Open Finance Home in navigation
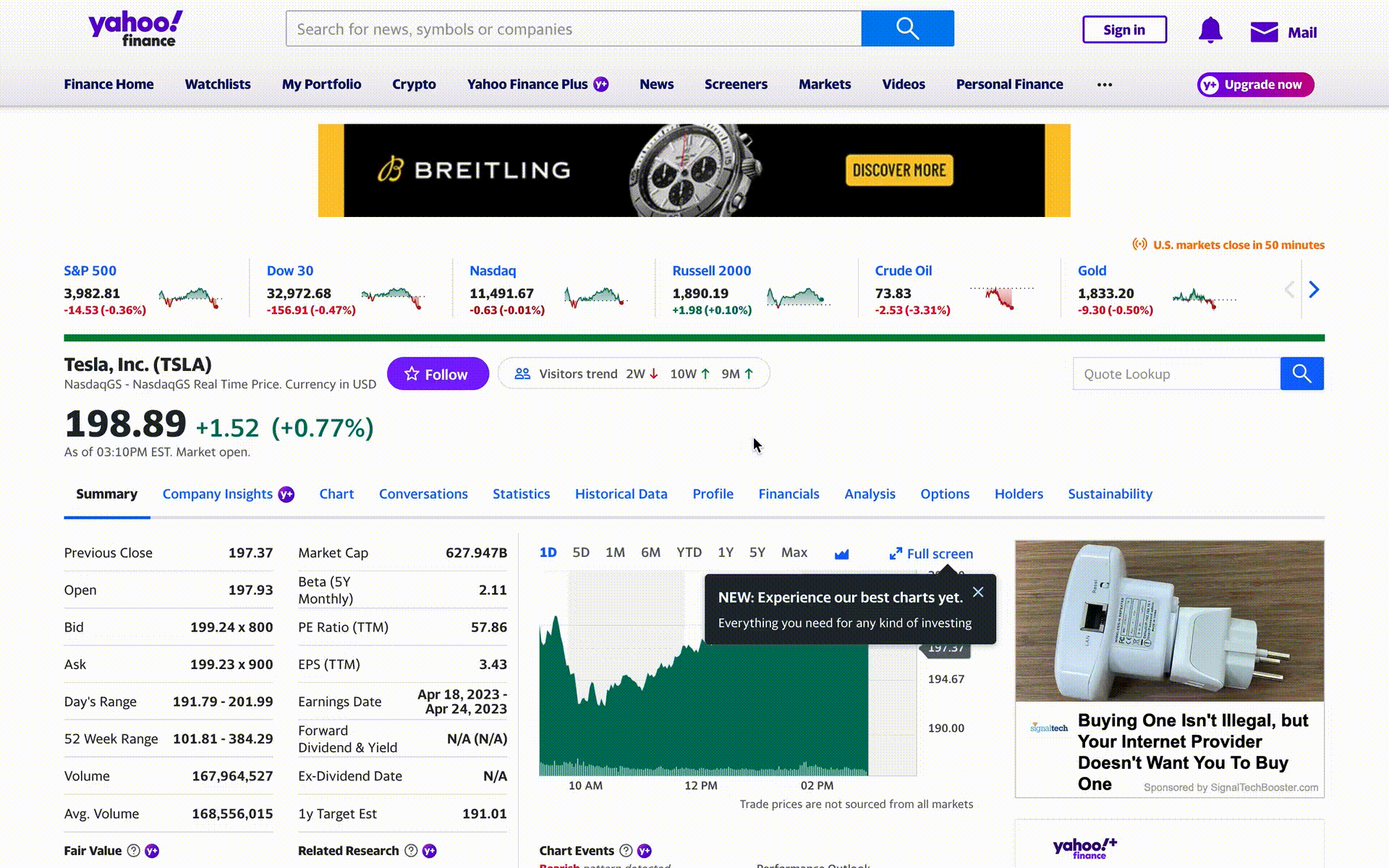Image resolution: width=1389 pixels, height=868 pixels. (109, 85)
